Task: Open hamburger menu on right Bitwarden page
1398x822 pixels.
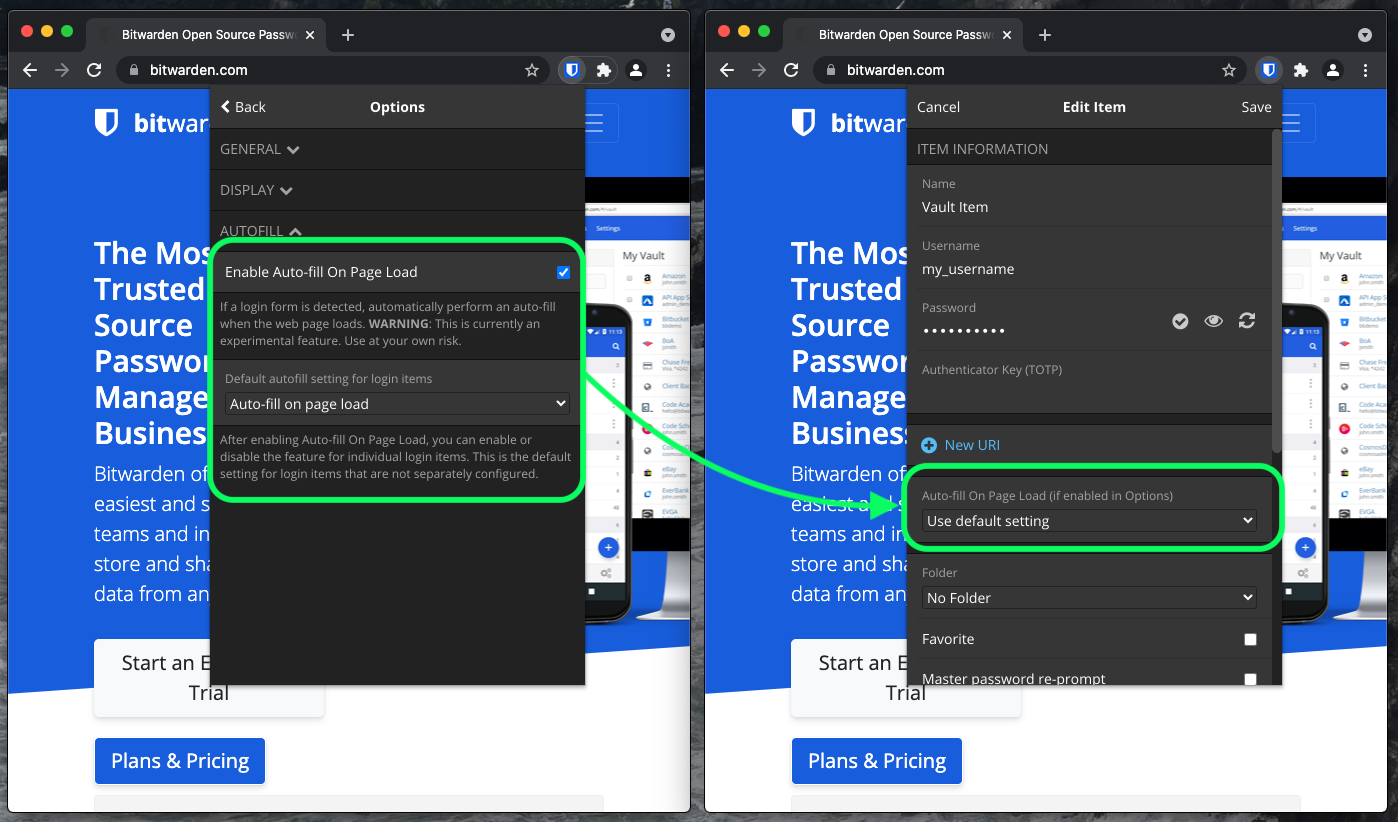Action: pos(1293,123)
